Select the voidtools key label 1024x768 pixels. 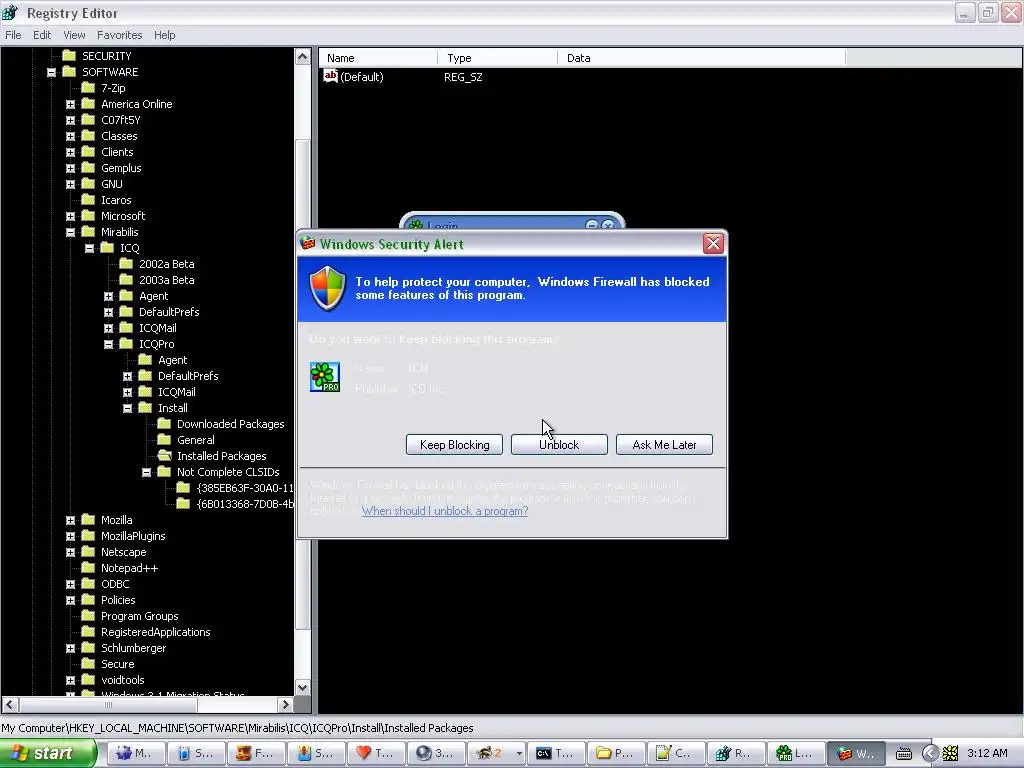123,680
